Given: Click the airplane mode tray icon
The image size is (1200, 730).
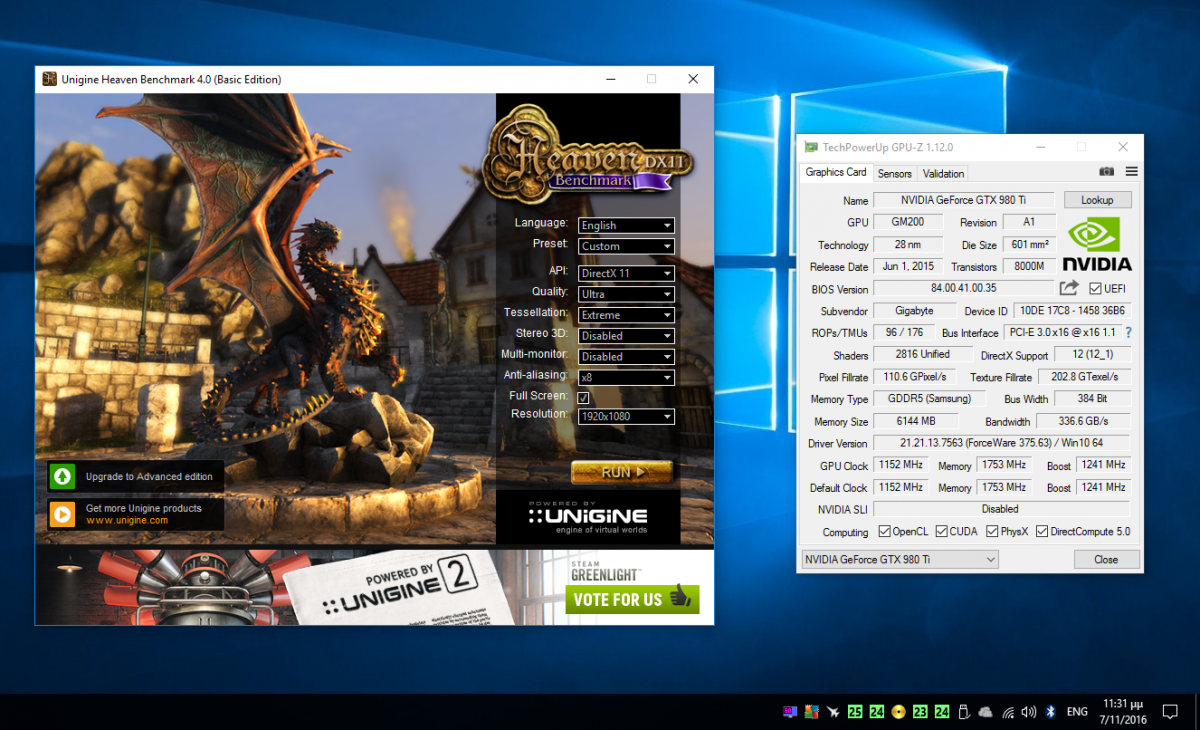Looking at the screenshot, I should (x=833, y=712).
